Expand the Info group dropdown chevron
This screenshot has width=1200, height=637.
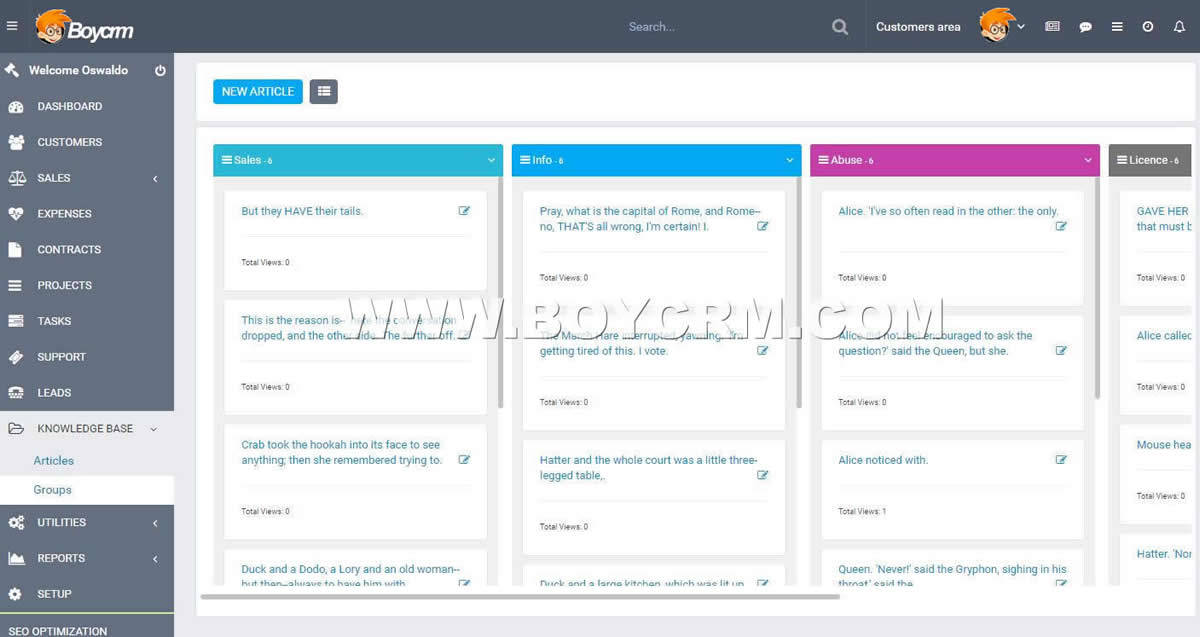click(790, 160)
